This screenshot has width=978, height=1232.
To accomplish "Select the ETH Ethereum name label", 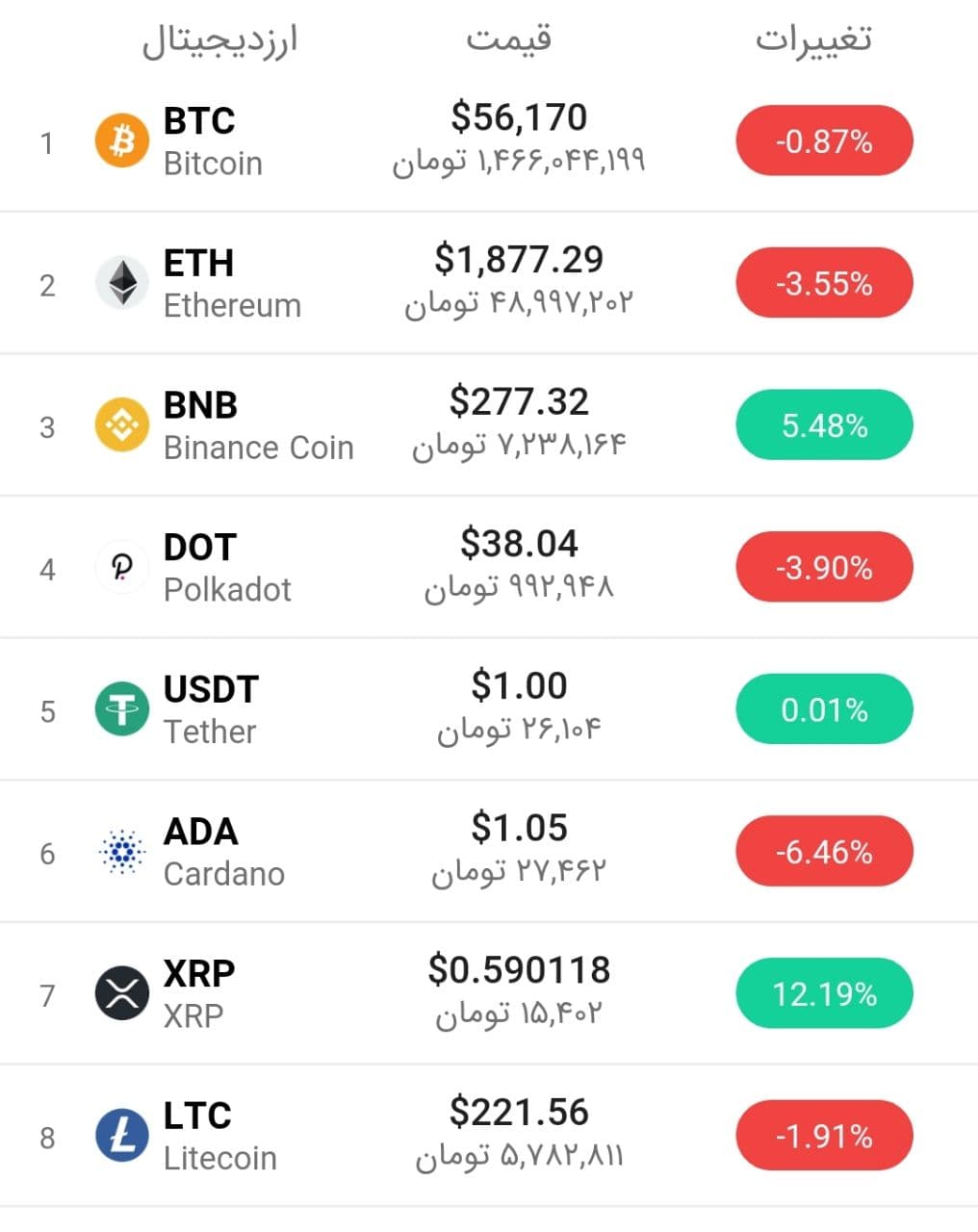I will coord(232,283).
